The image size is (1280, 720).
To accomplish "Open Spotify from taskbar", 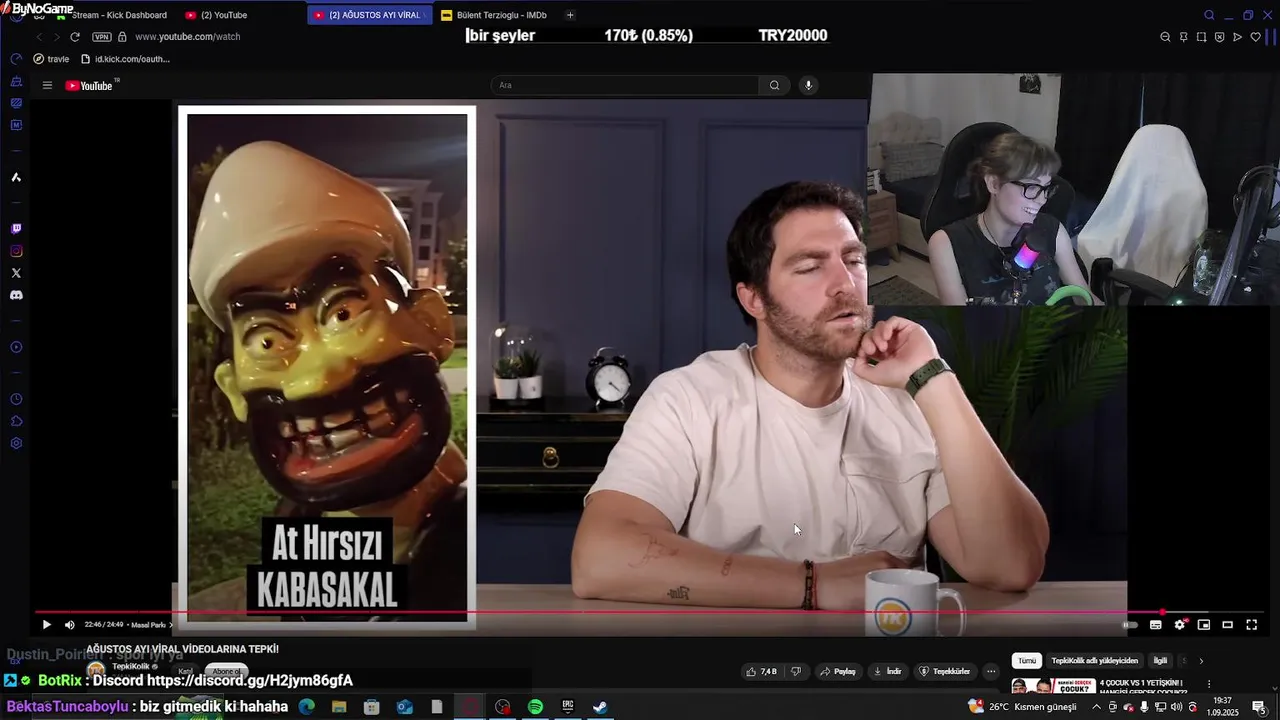I will pyautogui.click(x=535, y=707).
